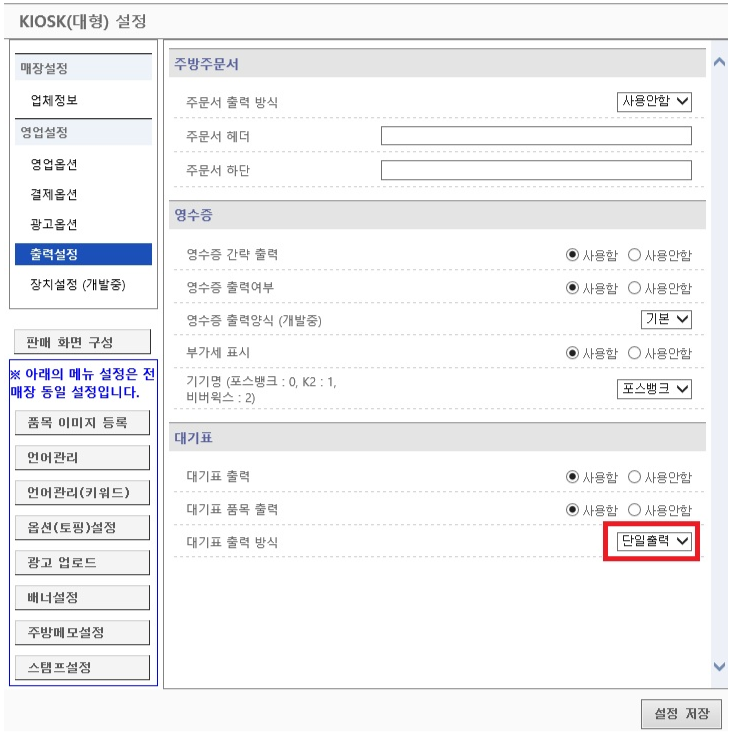
Task: Select 사용함 for 대기표 품목 출력
Action: click(x=572, y=510)
